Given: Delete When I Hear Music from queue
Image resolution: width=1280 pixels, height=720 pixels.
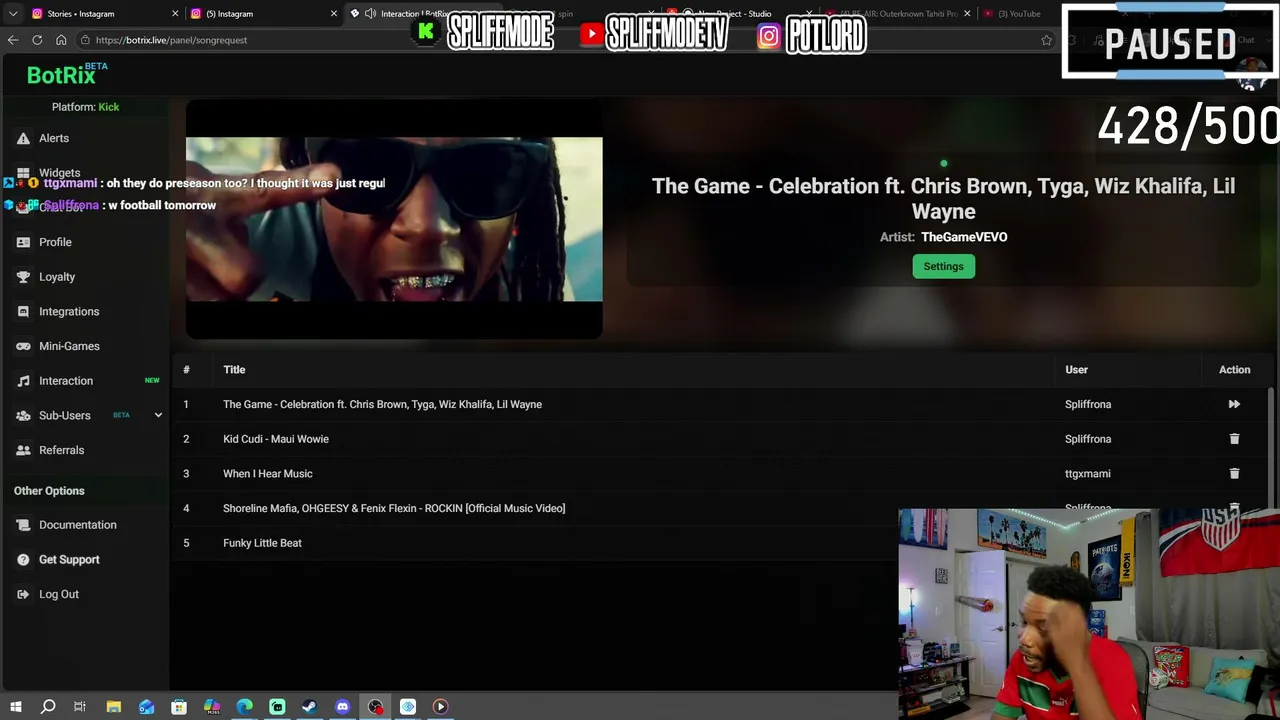Looking at the screenshot, I should (x=1234, y=474).
